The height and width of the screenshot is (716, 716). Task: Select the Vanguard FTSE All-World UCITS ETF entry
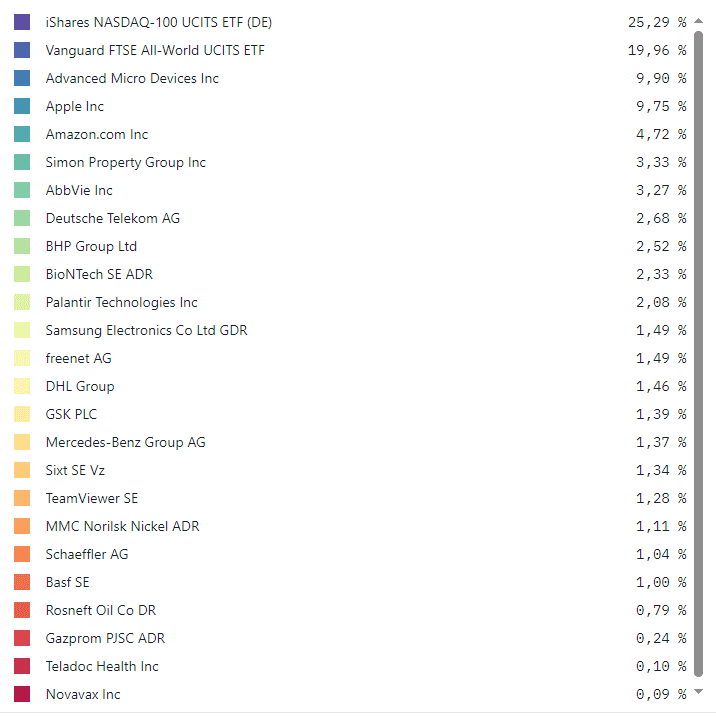coord(155,50)
